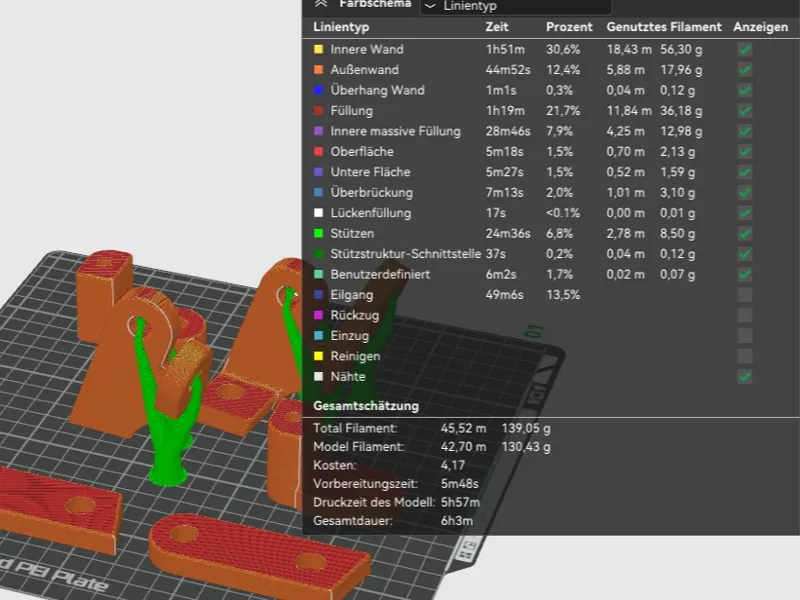This screenshot has width=800, height=600.
Task: Toggle Untere Fläche display checkbox
Action: pos(744,172)
